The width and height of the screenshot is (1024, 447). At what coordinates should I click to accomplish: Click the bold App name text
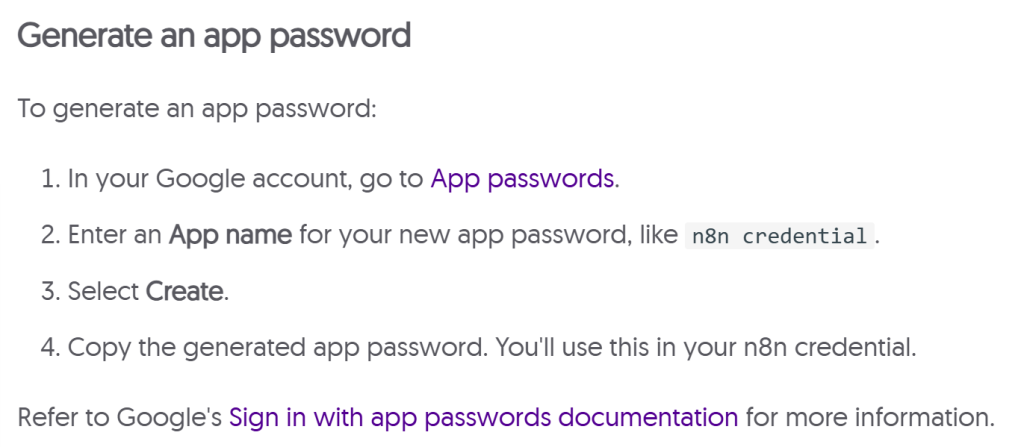pos(230,236)
